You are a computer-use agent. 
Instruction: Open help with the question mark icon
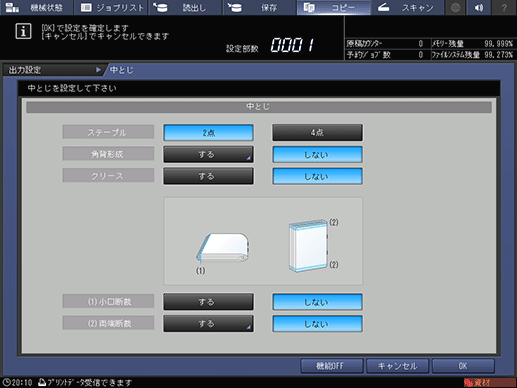click(504, 7)
